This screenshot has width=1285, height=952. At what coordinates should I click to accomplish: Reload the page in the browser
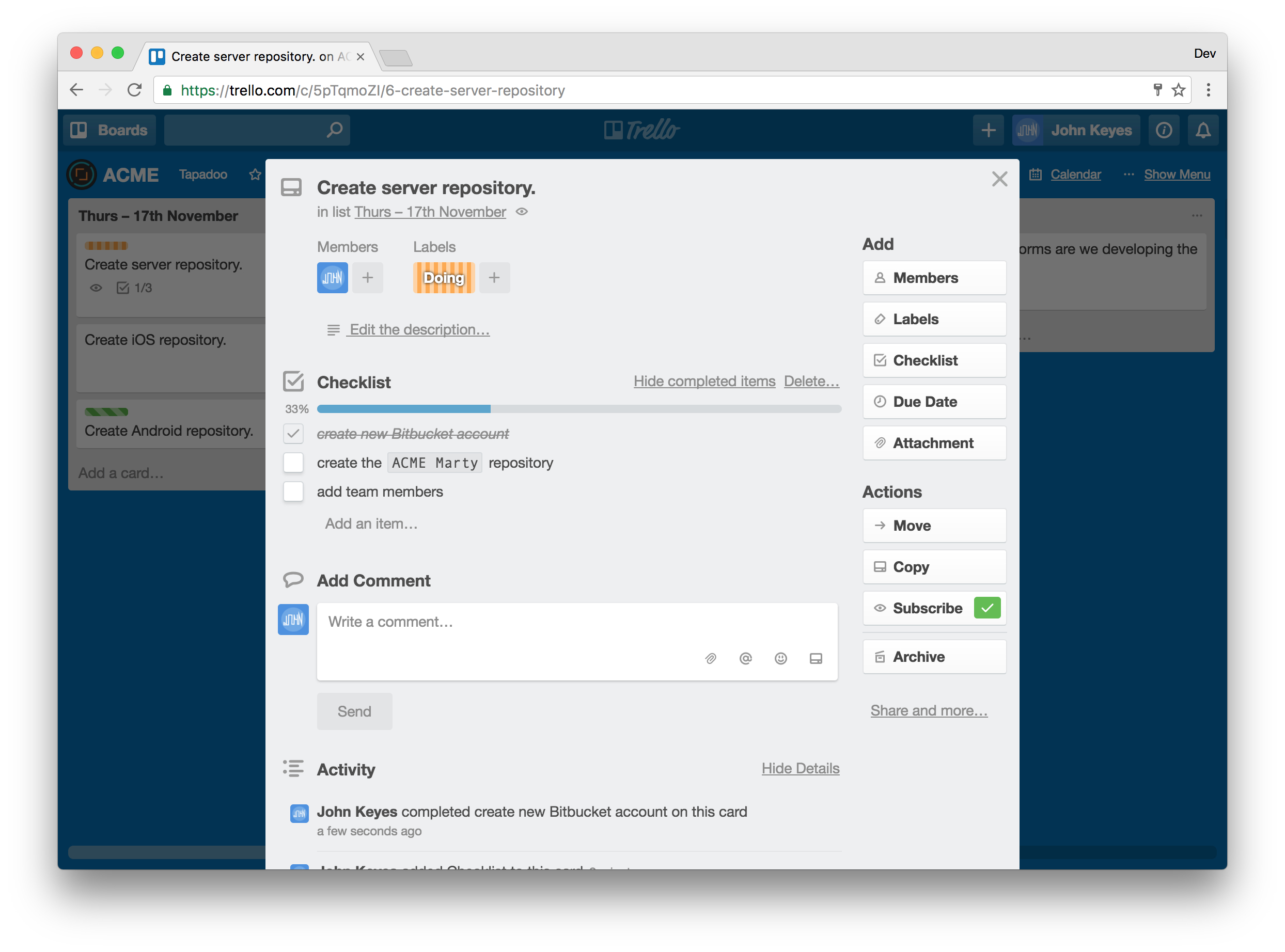134,90
